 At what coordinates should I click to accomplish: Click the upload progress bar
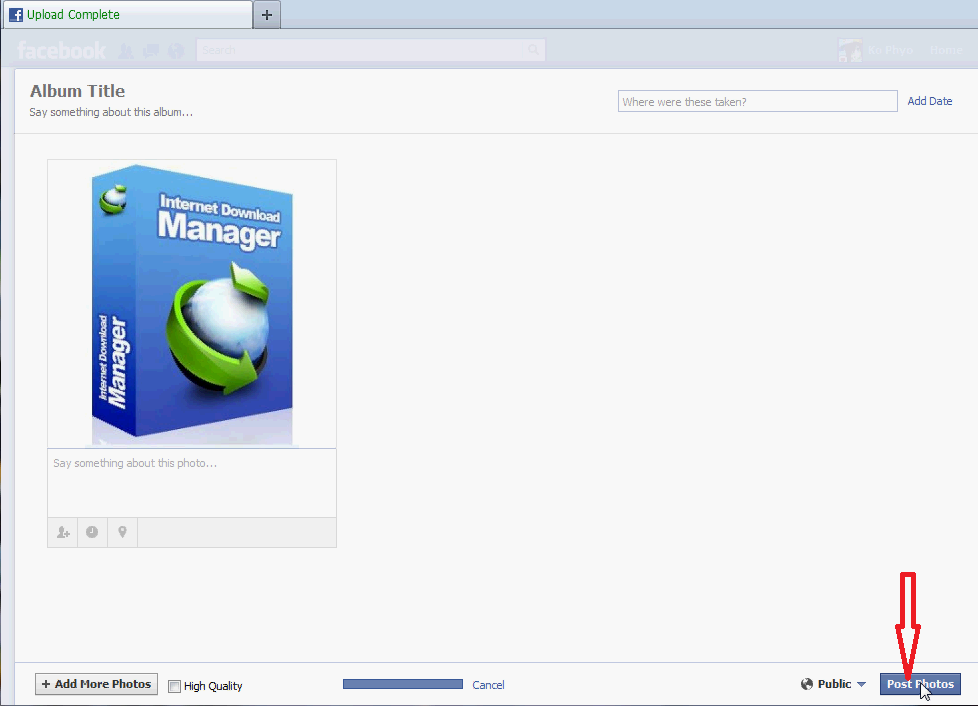403,684
